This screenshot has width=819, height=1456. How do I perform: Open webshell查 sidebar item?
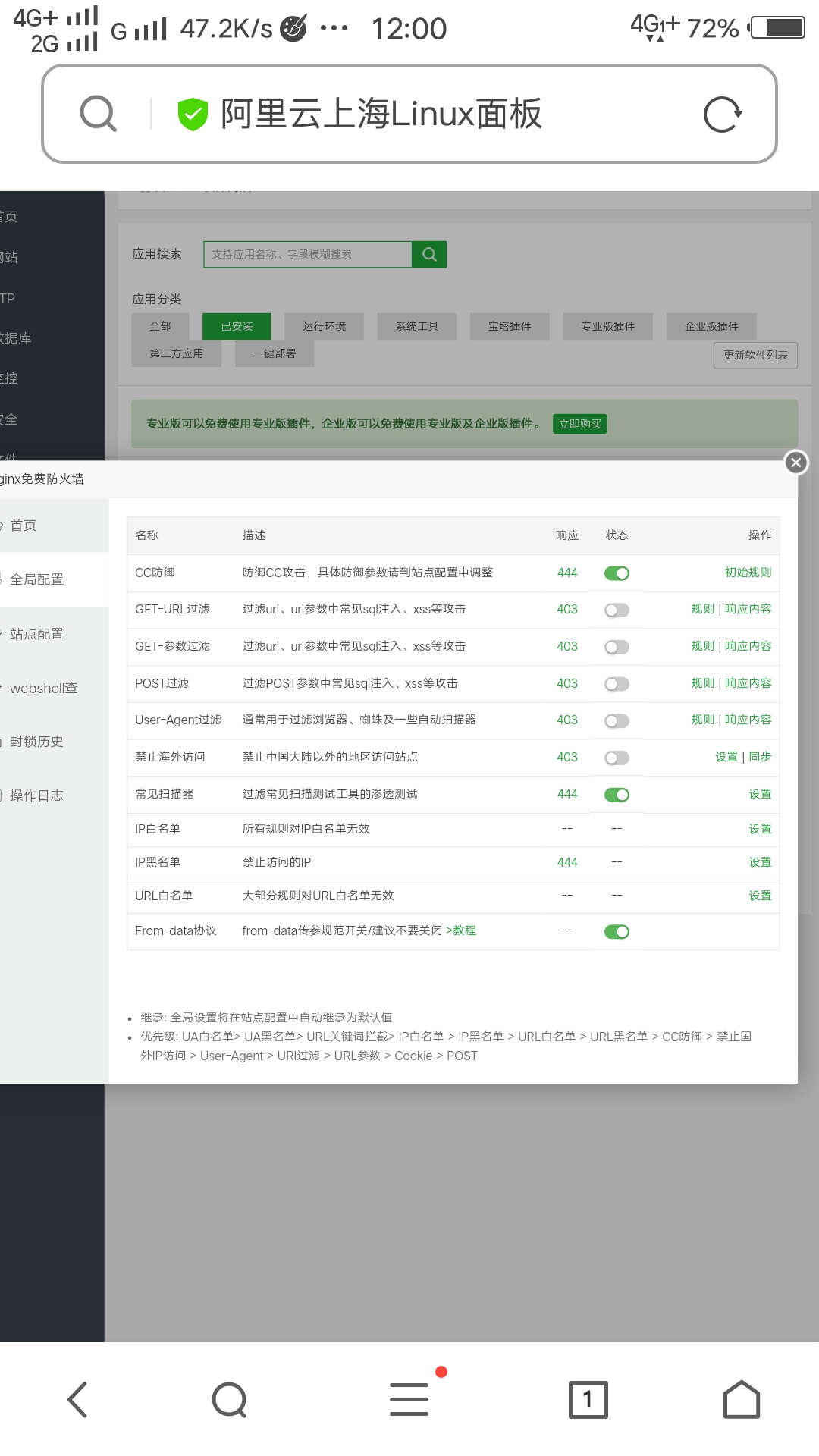coord(55,688)
